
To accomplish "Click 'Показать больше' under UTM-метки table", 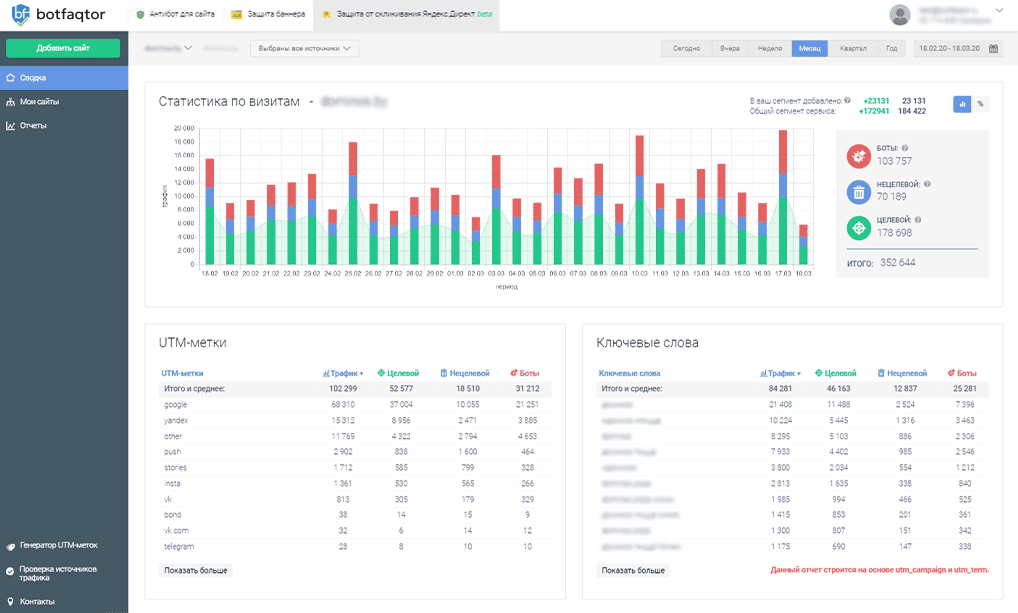I will [x=196, y=570].
